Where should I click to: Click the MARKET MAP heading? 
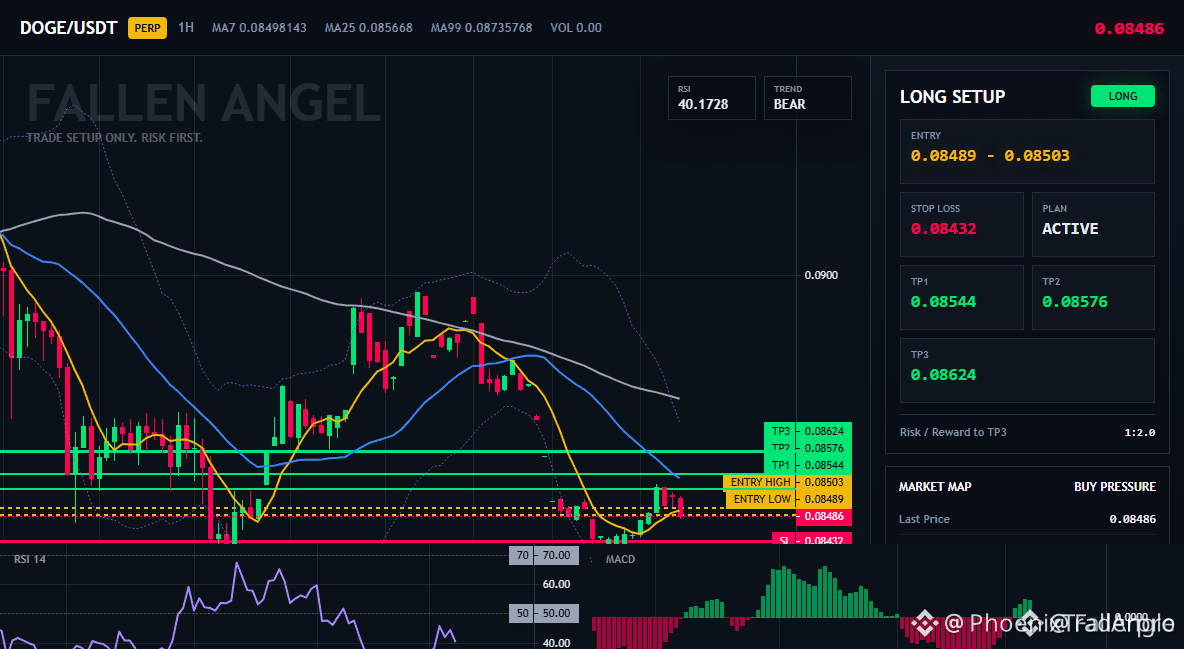[x=935, y=487]
